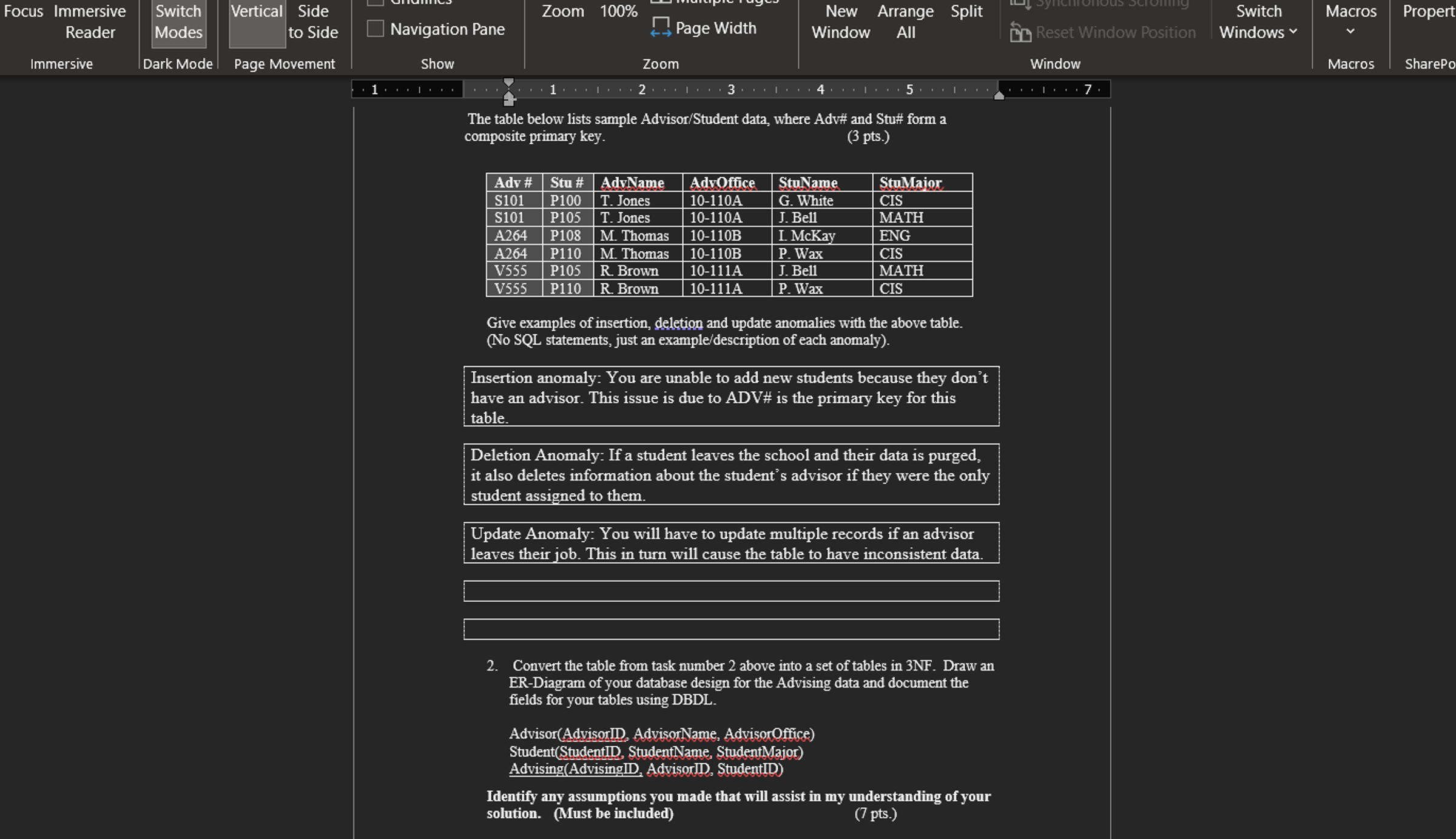The image size is (1456, 839).
Task: Split the document window
Action: click(966, 11)
